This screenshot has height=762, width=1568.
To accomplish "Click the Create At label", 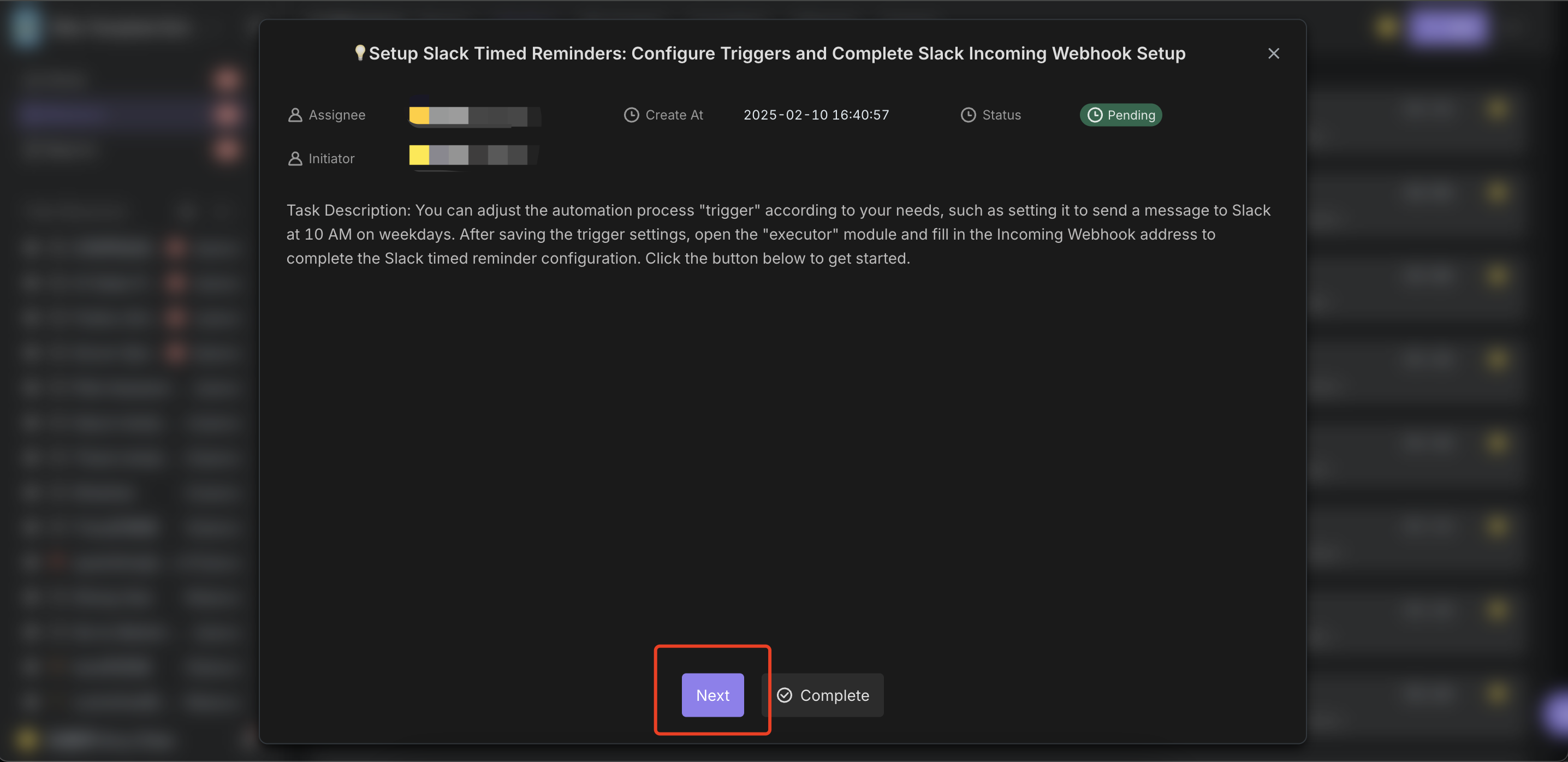I will (674, 115).
